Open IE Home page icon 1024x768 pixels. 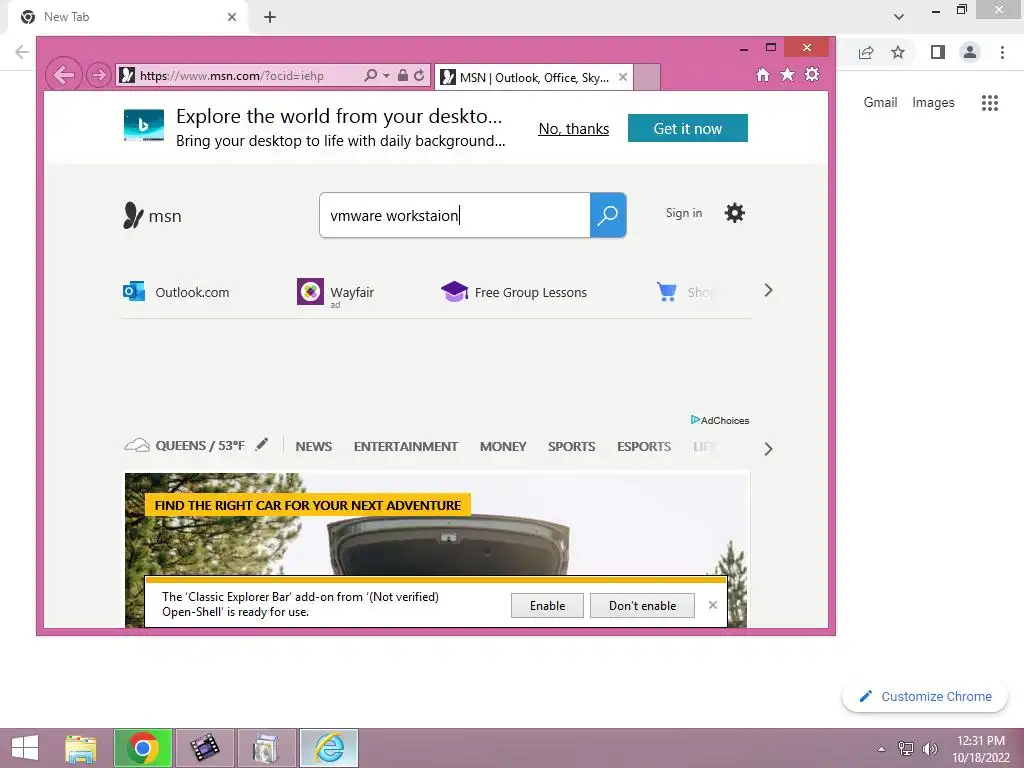coord(763,74)
